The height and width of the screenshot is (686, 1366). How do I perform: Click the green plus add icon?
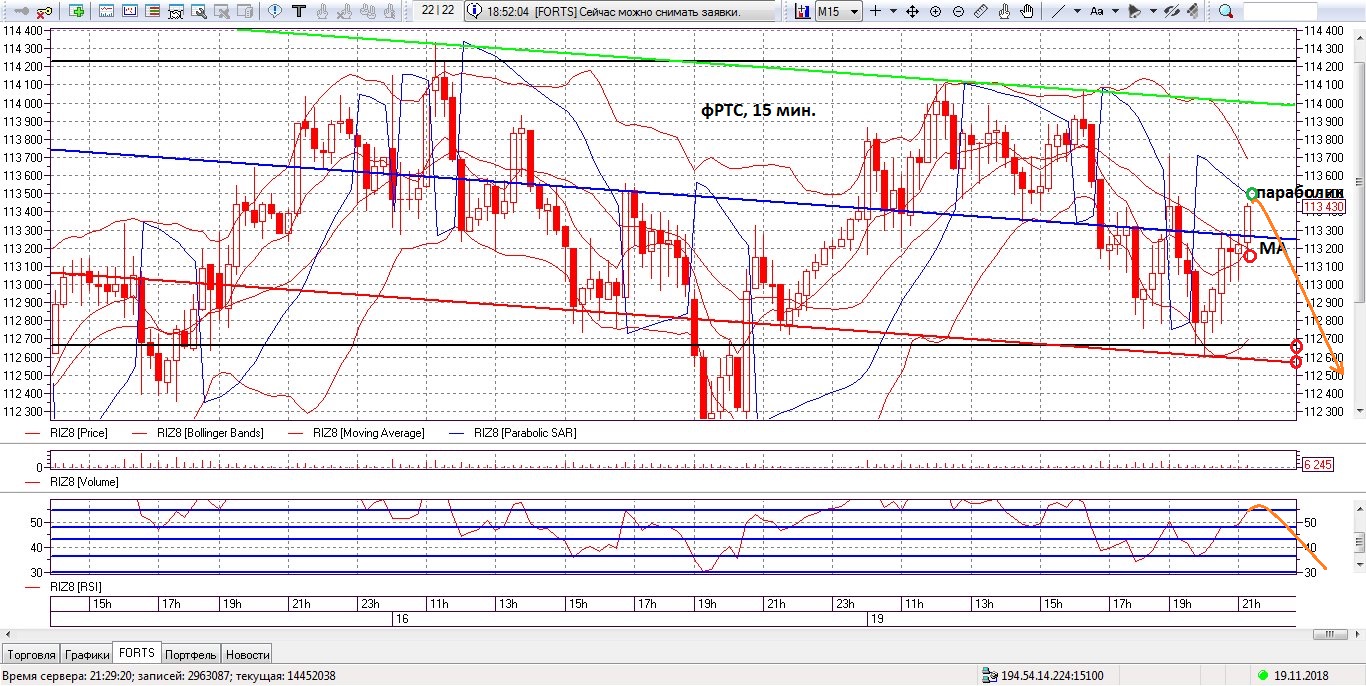coord(77,11)
